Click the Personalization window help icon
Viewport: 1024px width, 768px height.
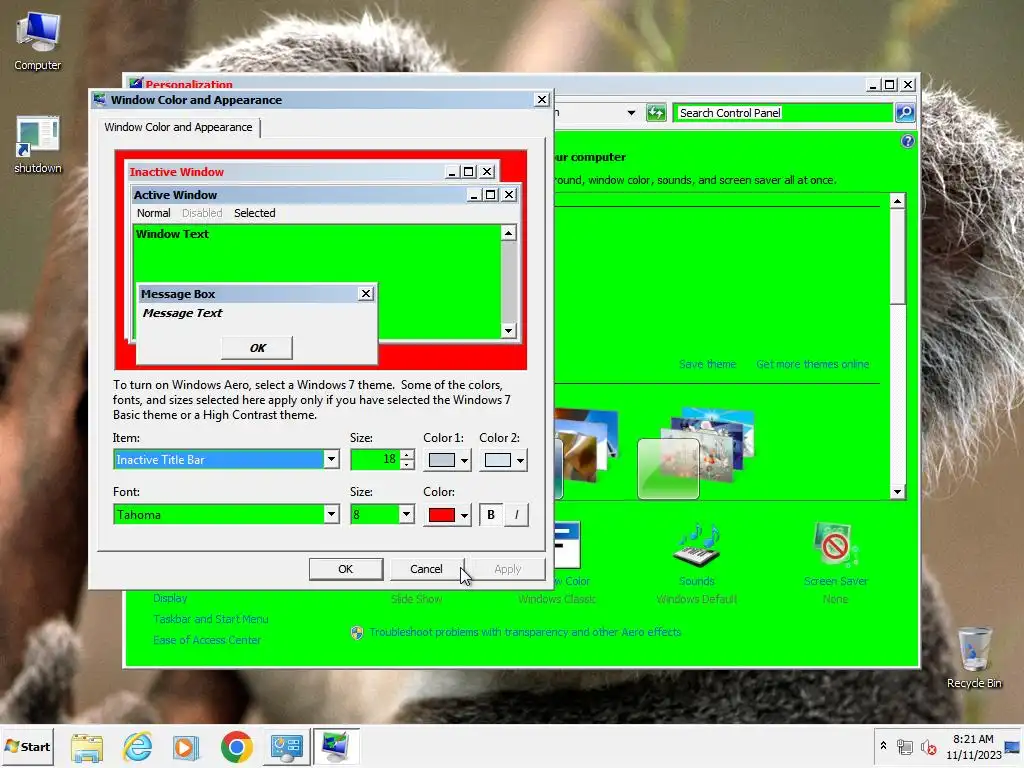(907, 141)
